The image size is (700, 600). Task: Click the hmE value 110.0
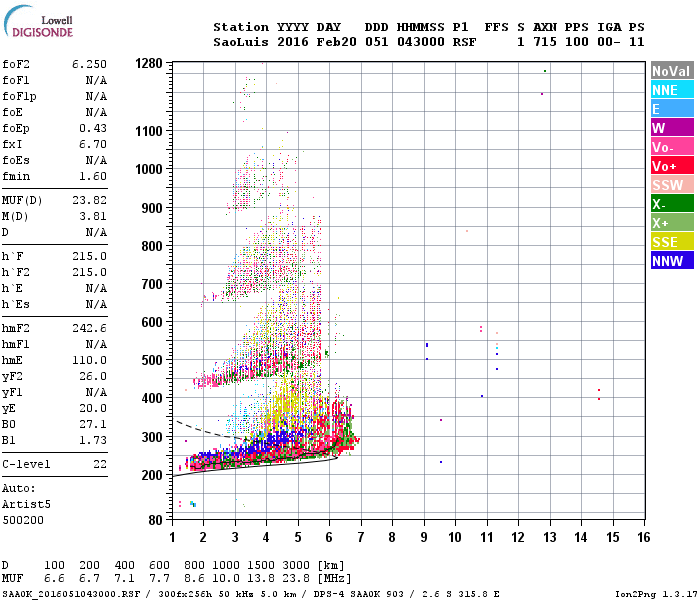click(90, 360)
